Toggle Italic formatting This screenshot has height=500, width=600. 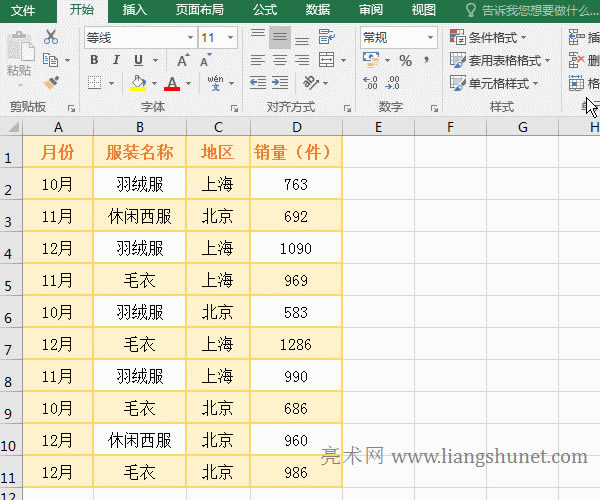click(116, 60)
